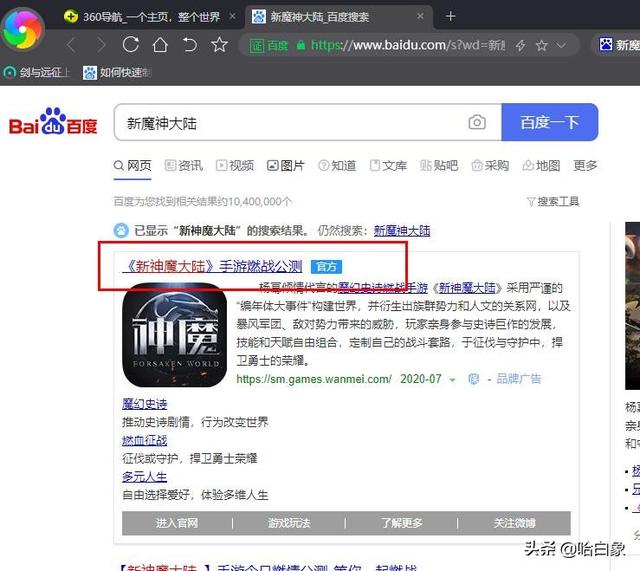Click the Baidu paw icon beside 已显示
The height and width of the screenshot is (571, 640).
[121, 231]
